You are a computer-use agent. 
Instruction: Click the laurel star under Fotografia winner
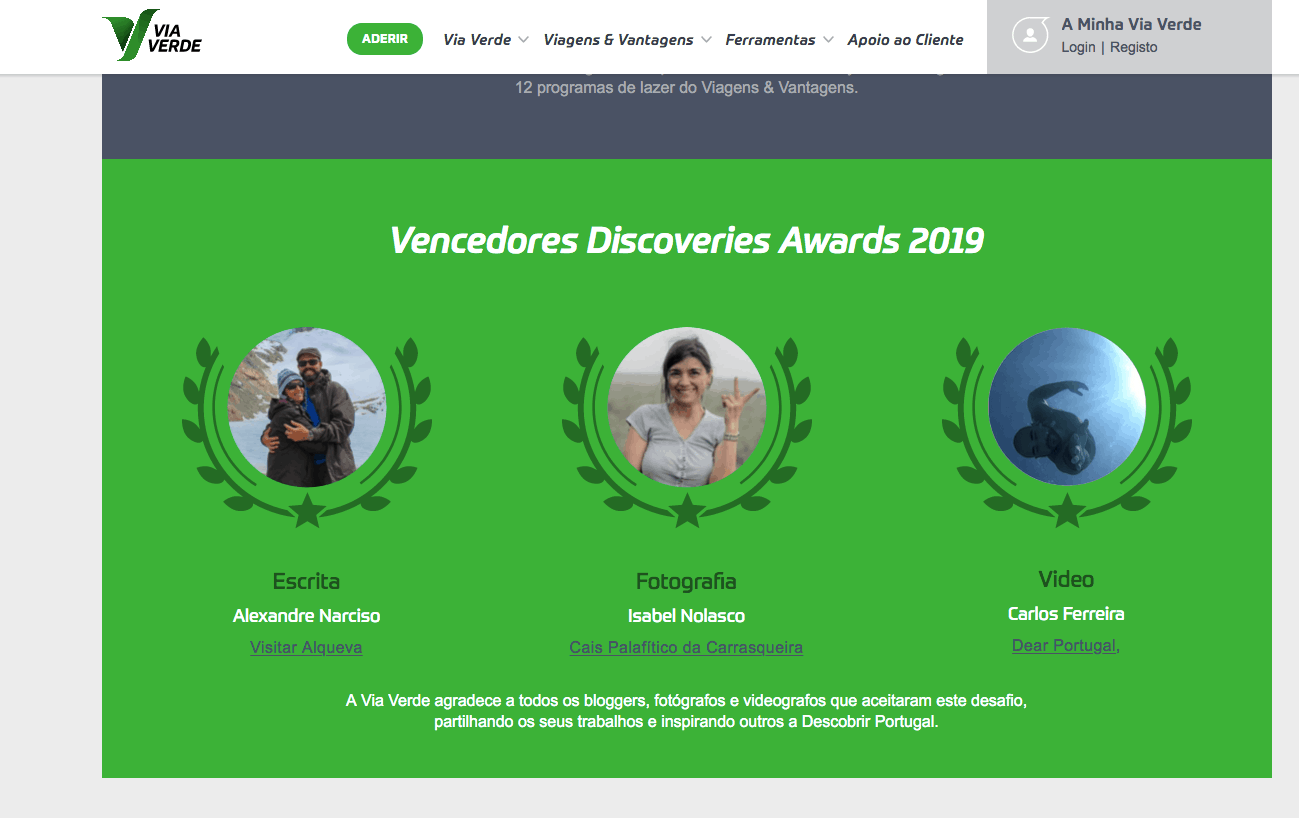tap(686, 510)
